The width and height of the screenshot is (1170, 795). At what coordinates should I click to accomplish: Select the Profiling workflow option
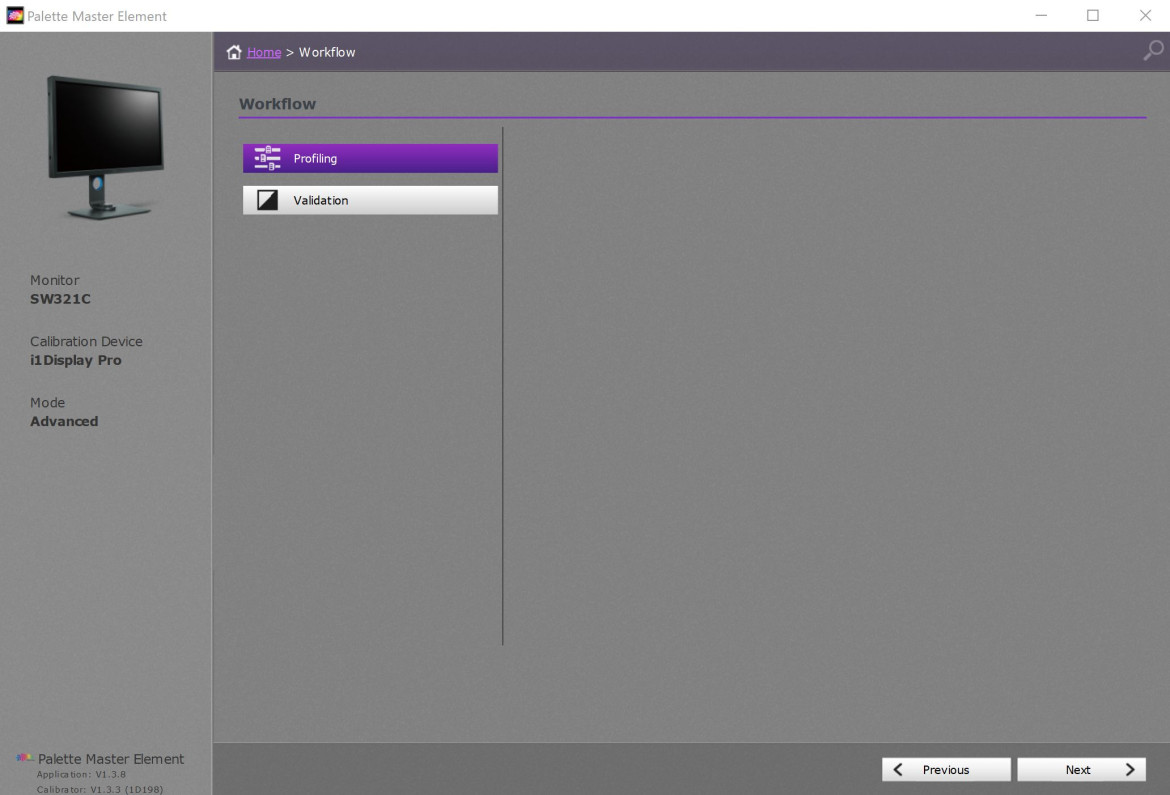[x=370, y=158]
